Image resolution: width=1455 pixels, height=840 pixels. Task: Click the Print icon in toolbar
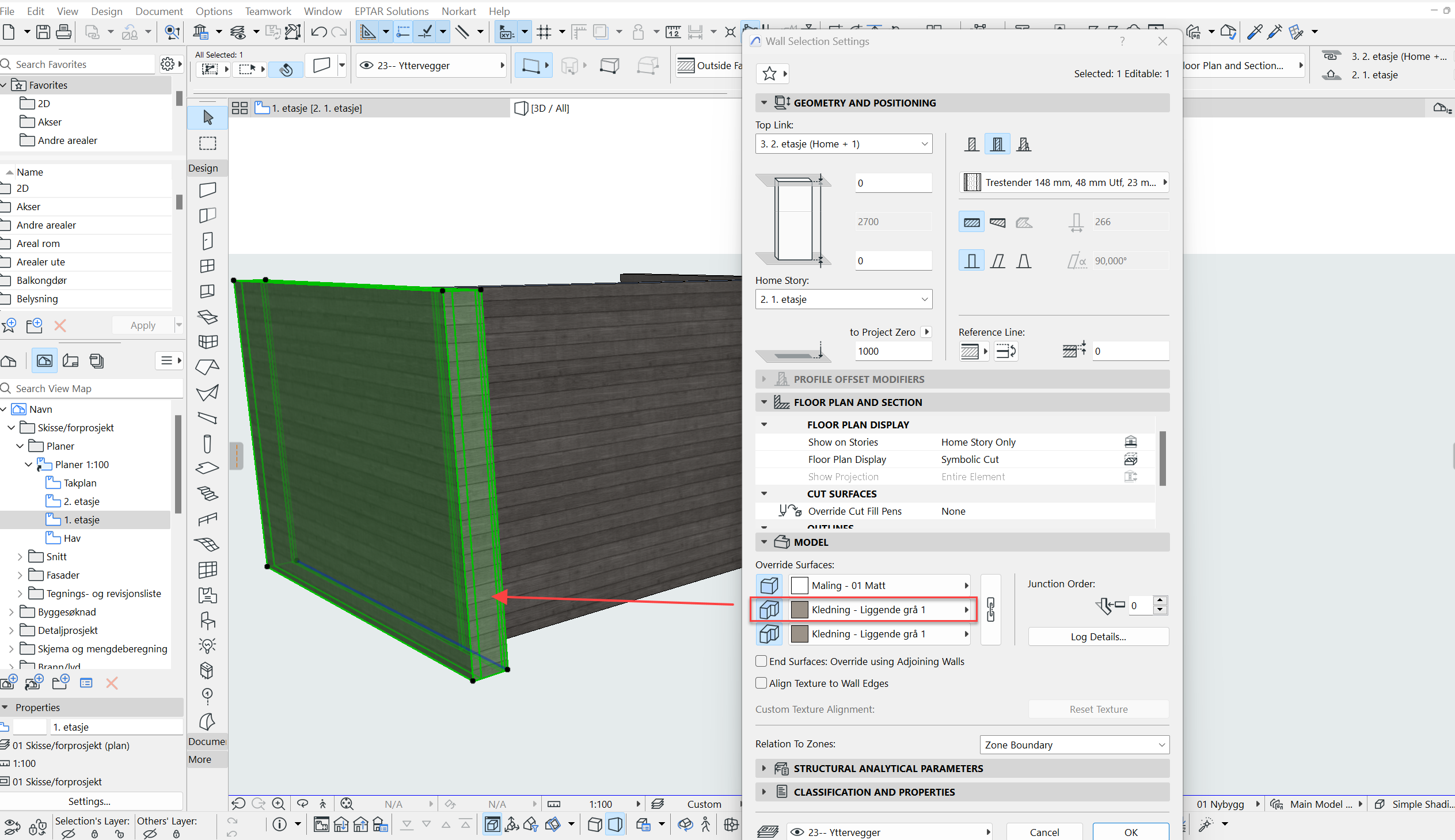pyautogui.click(x=63, y=32)
